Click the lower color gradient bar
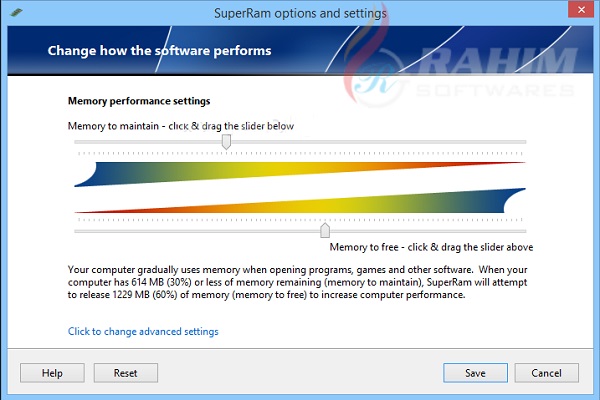 click(x=300, y=202)
